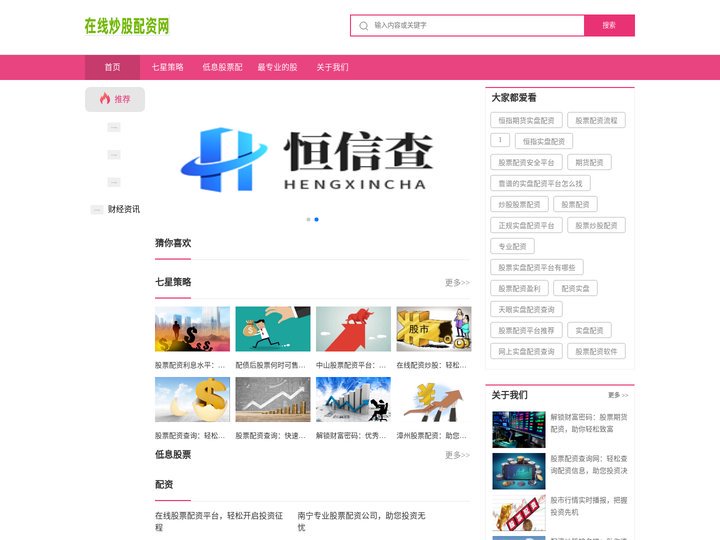Click the 股票配资盈利 tag
The image size is (720, 540).
(519, 288)
